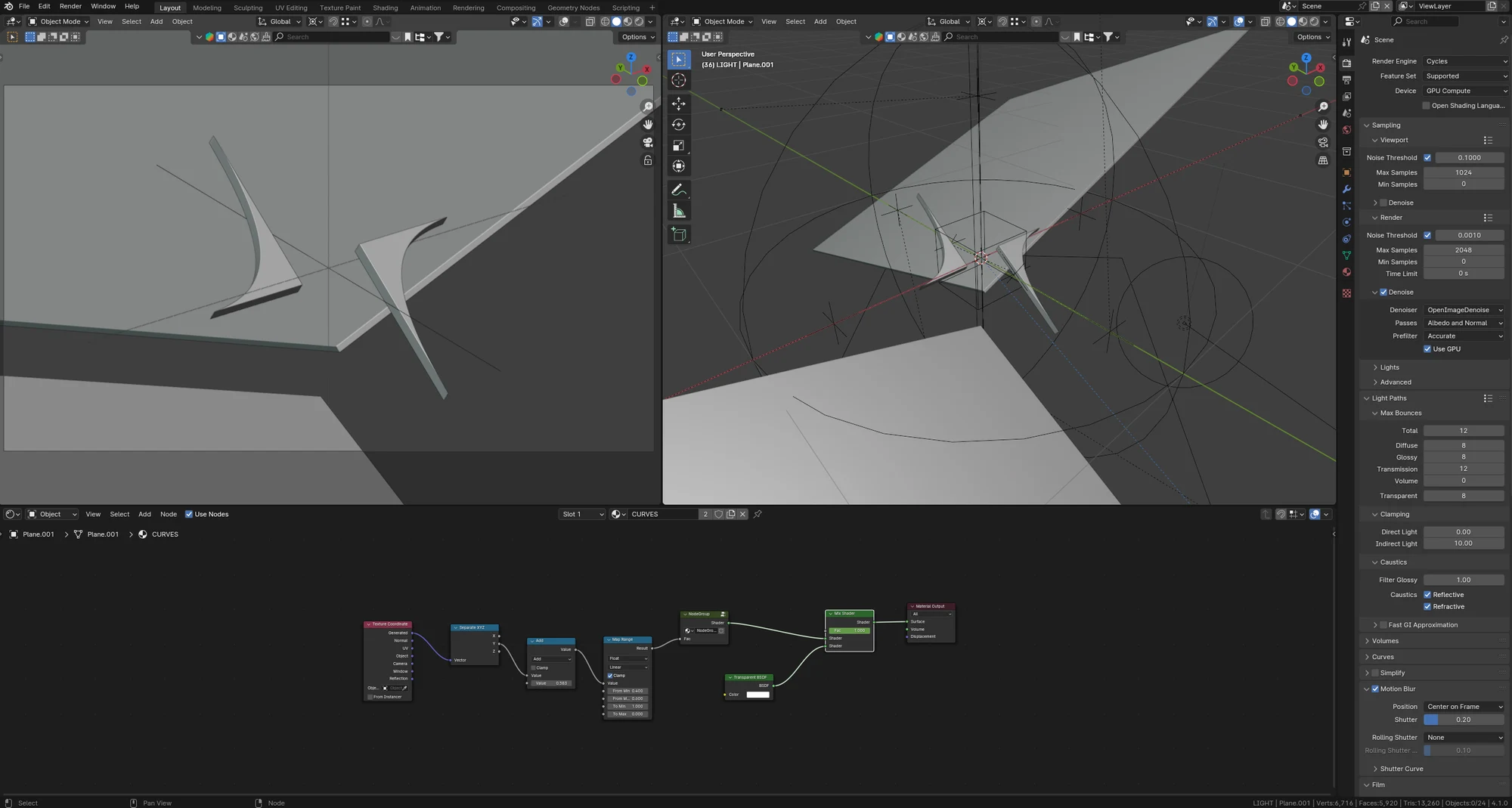
Task: Select the Measure tool in right viewport
Action: point(679,212)
